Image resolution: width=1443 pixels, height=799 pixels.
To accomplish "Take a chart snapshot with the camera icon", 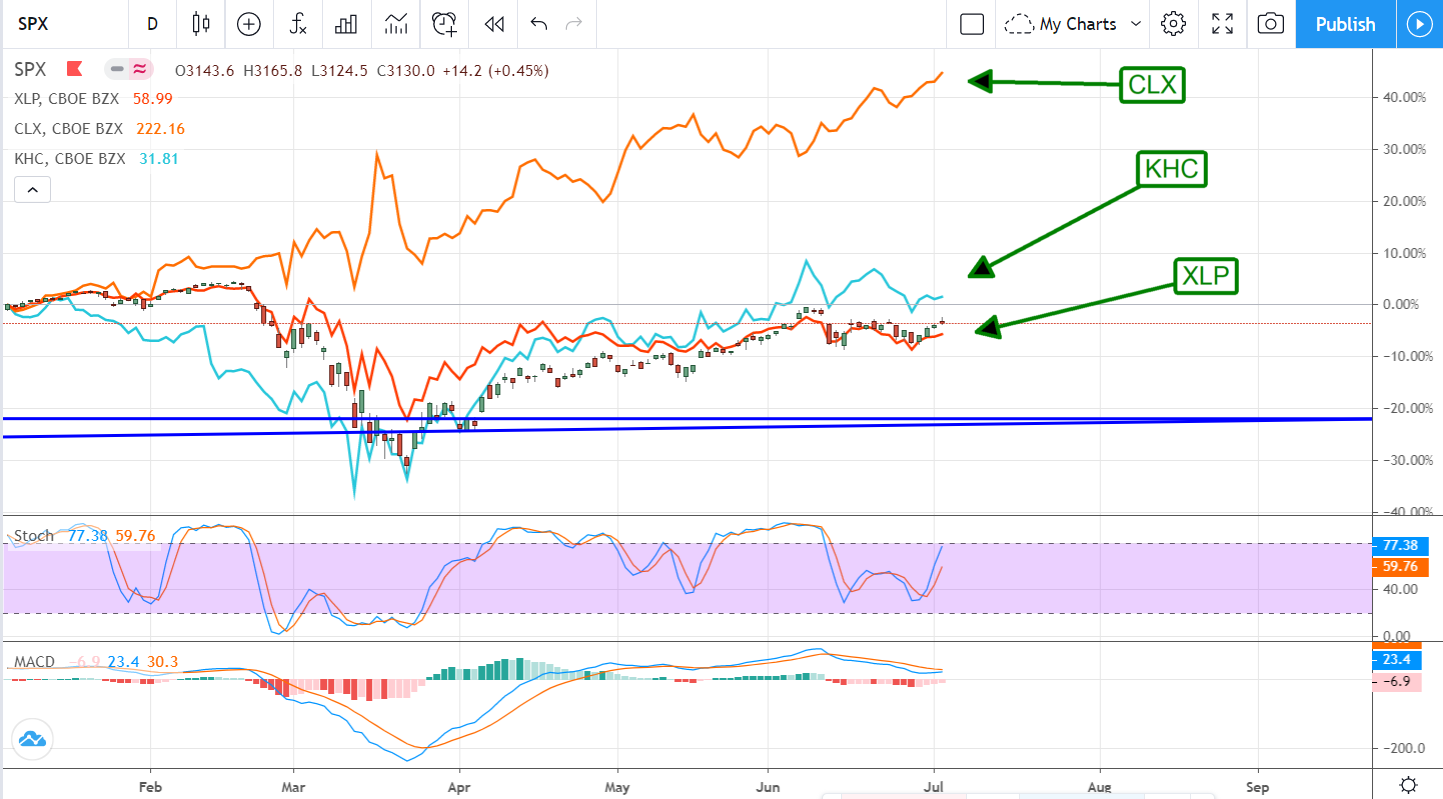I will (x=1270, y=24).
